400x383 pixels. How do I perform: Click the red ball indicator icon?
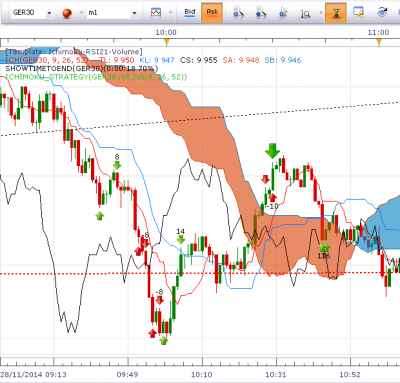[67, 13]
